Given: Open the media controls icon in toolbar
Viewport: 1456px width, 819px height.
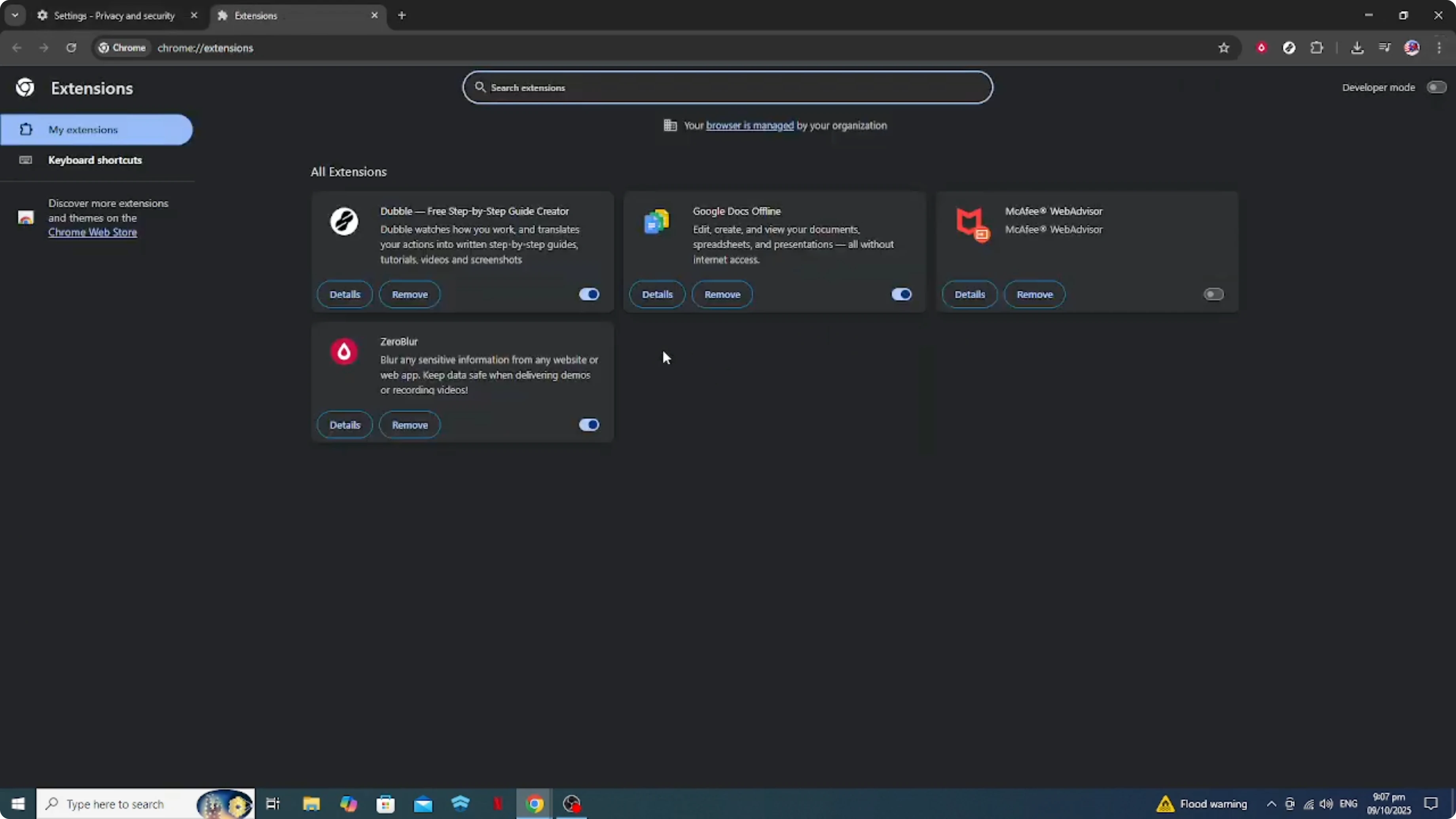Looking at the screenshot, I should pos(1384,48).
